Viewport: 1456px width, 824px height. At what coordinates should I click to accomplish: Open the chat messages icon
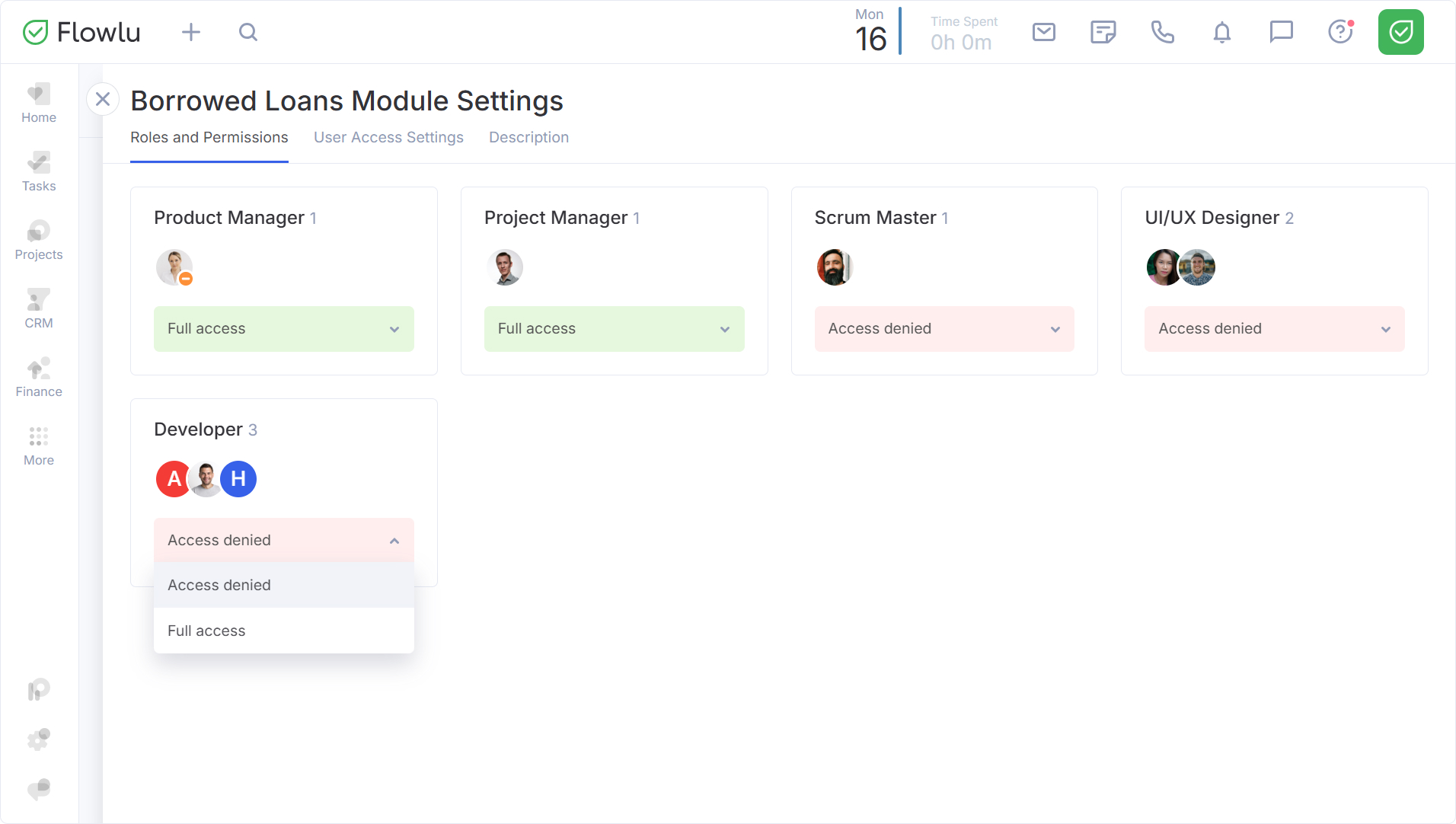click(x=1281, y=32)
